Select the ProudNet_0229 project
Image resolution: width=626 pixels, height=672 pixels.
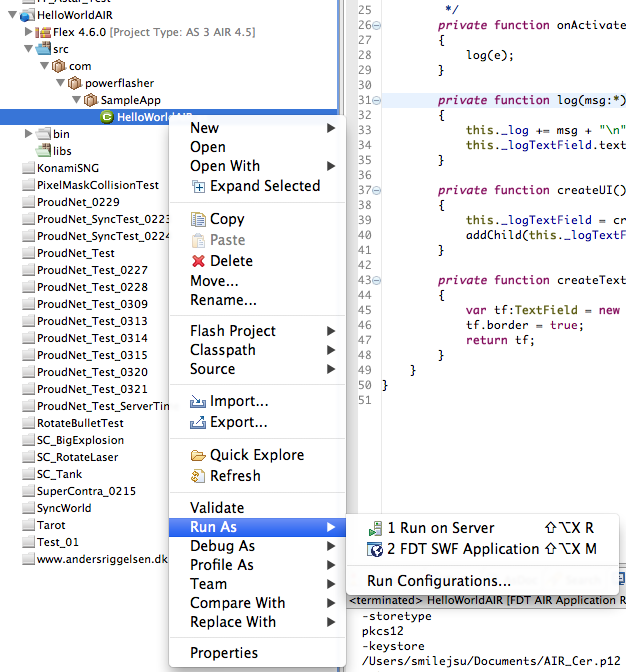[x=78, y=202]
